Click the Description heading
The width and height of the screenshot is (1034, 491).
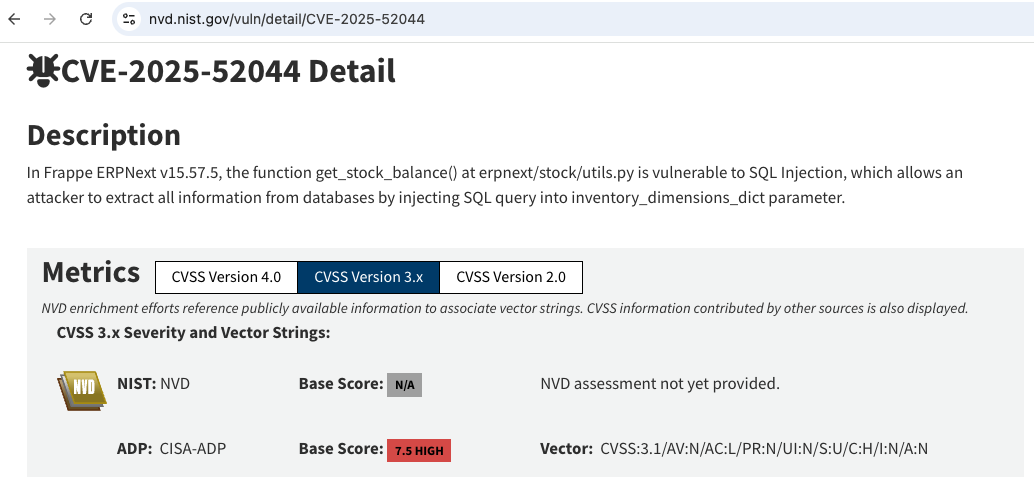(x=104, y=134)
